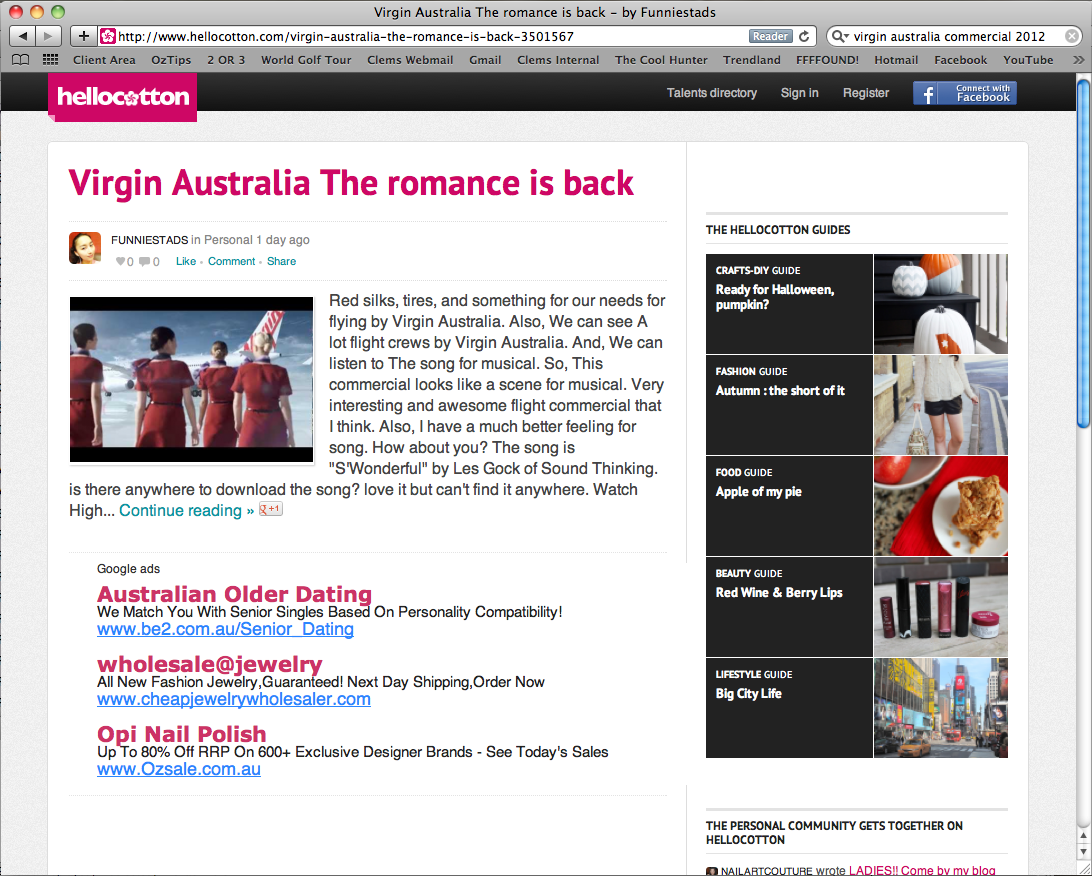Open Virgin Australia flight crew video thumbnail
This screenshot has width=1092, height=876.
coord(192,380)
